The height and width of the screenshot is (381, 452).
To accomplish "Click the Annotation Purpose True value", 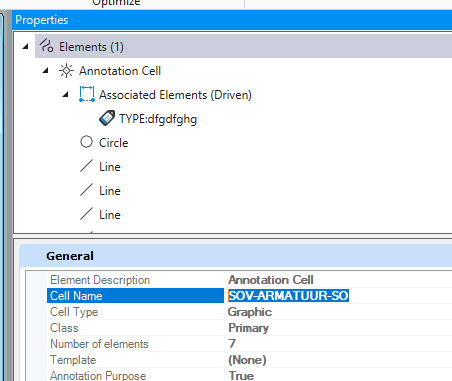I will tap(241, 376).
